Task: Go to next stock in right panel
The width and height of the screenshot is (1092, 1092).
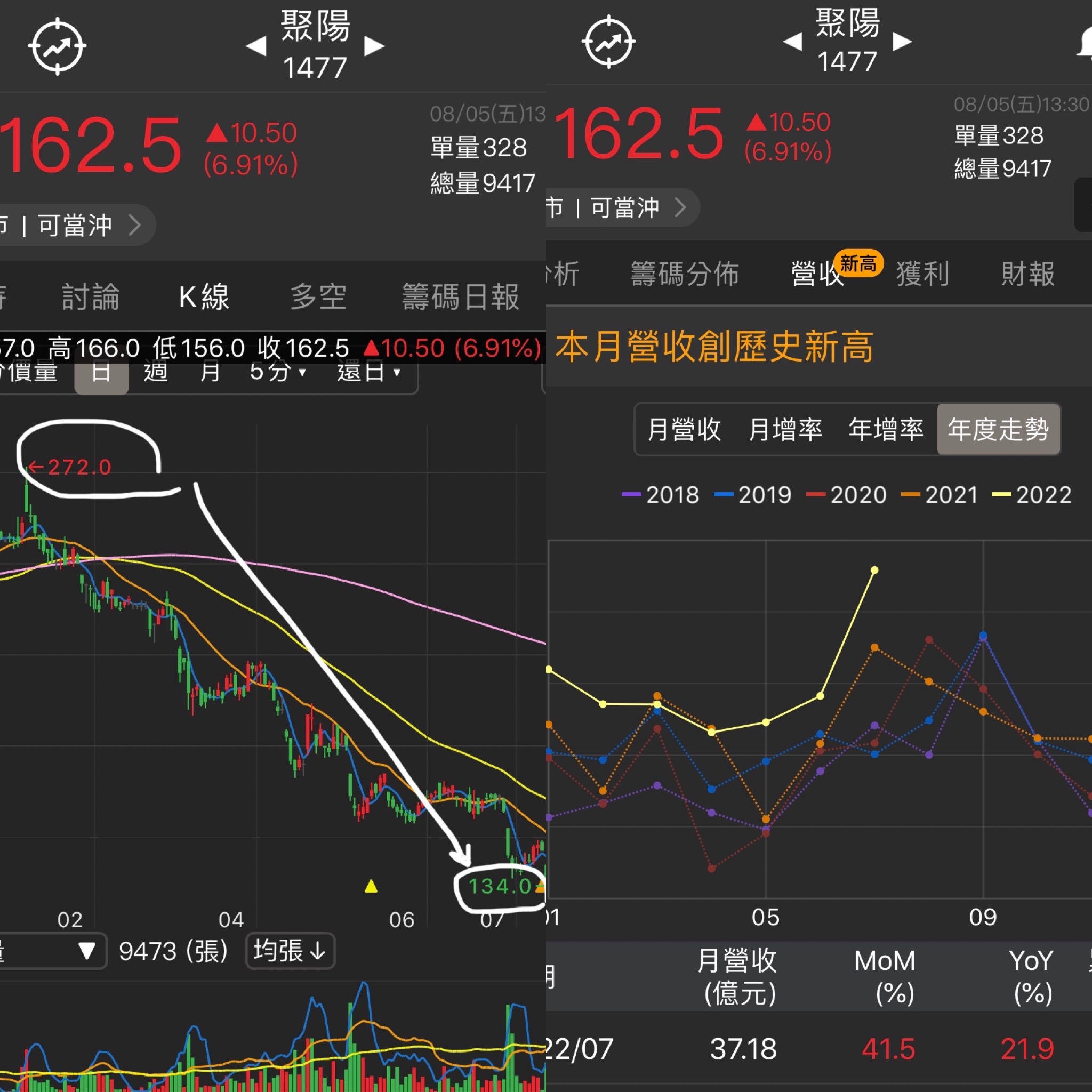Action: pyautogui.click(x=902, y=41)
